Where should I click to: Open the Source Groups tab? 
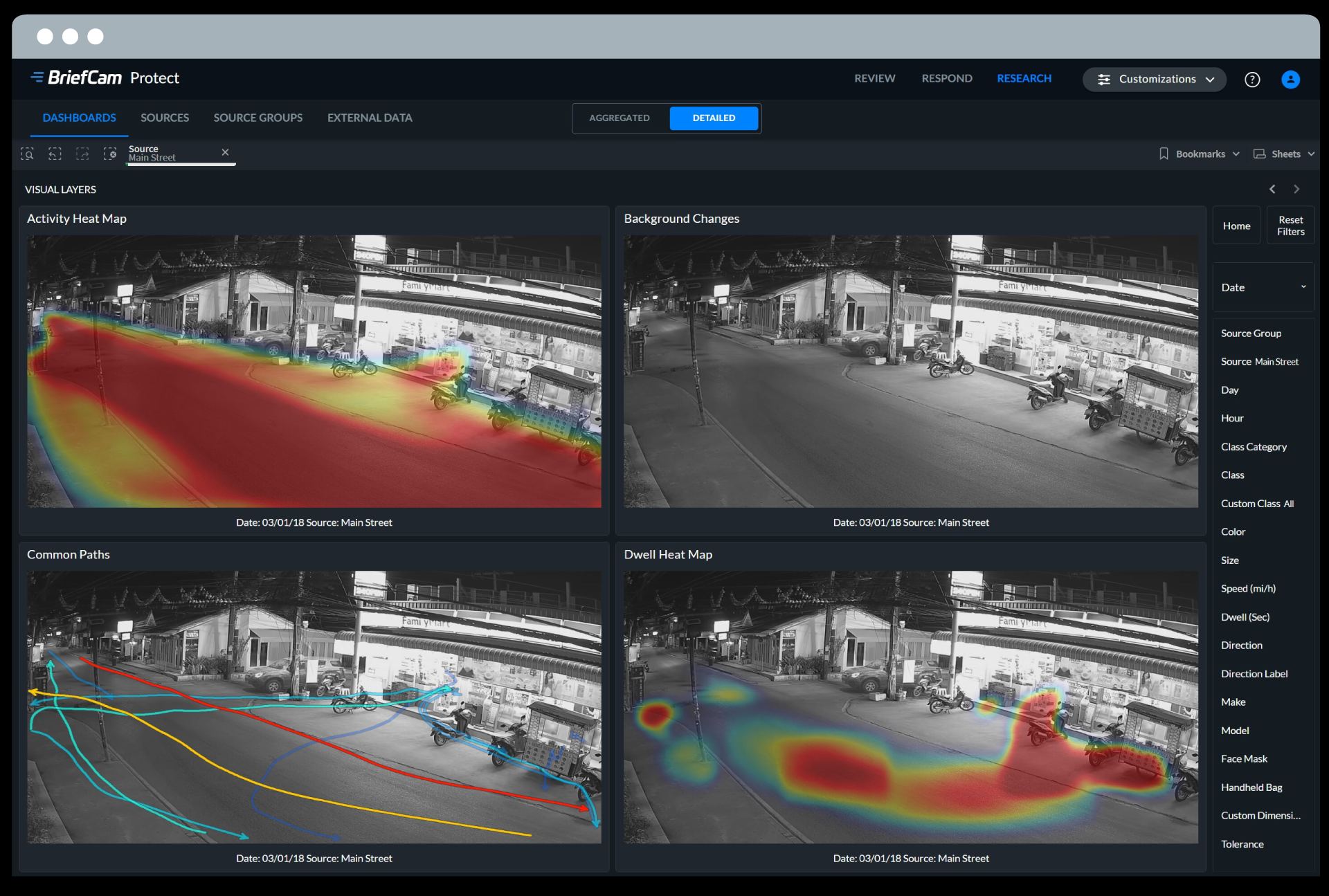pyautogui.click(x=257, y=118)
